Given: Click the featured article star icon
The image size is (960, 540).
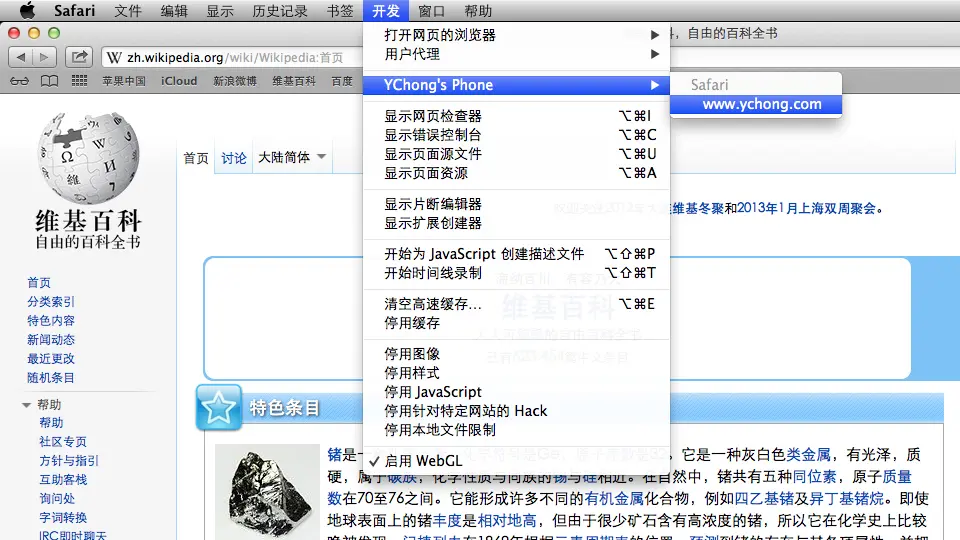Looking at the screenshot, I should point(219,407).
